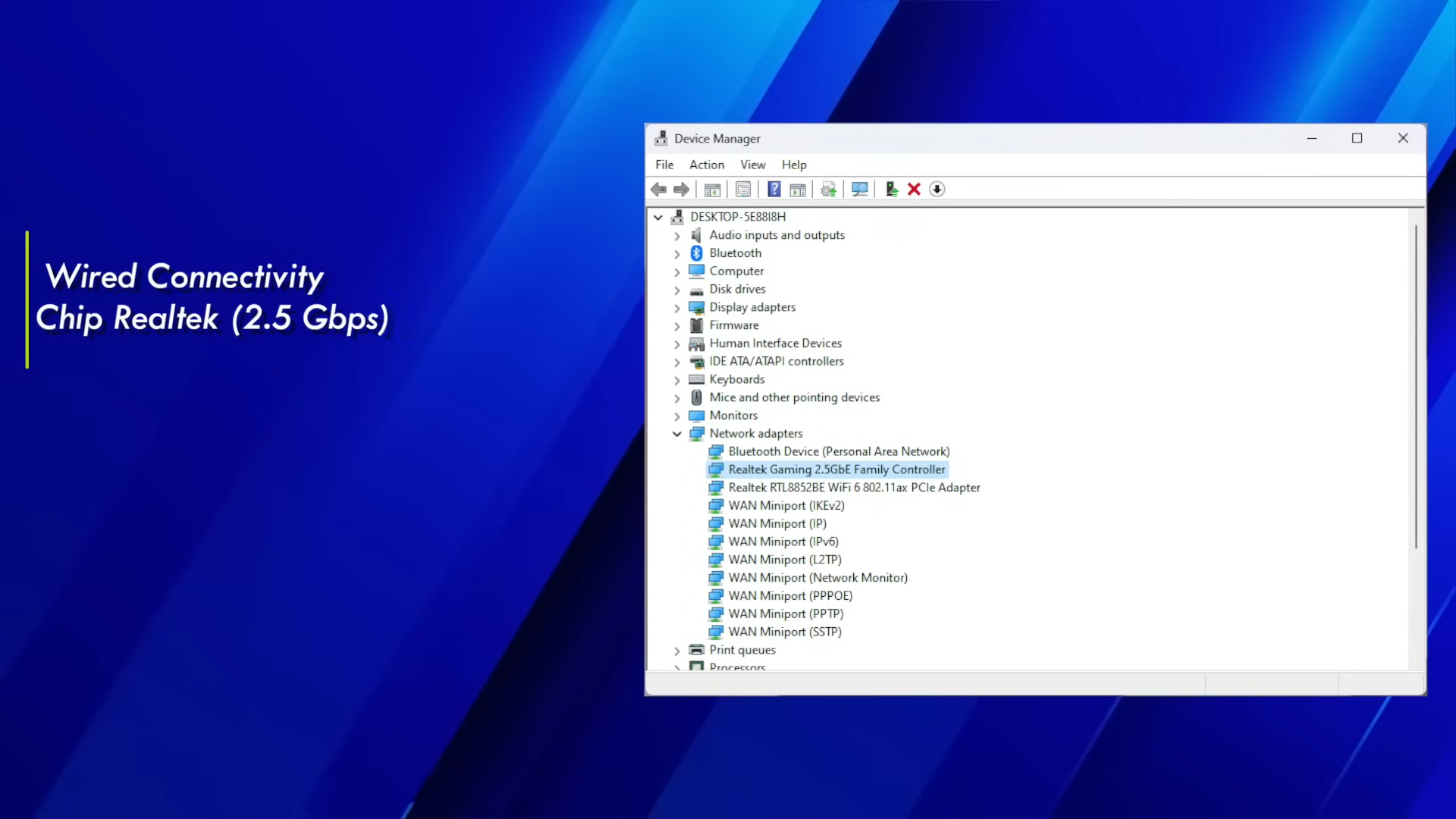Image resolution: width=1456 pixels, height=819 pixels.
Task: Open the View menu
Action: 752,165
